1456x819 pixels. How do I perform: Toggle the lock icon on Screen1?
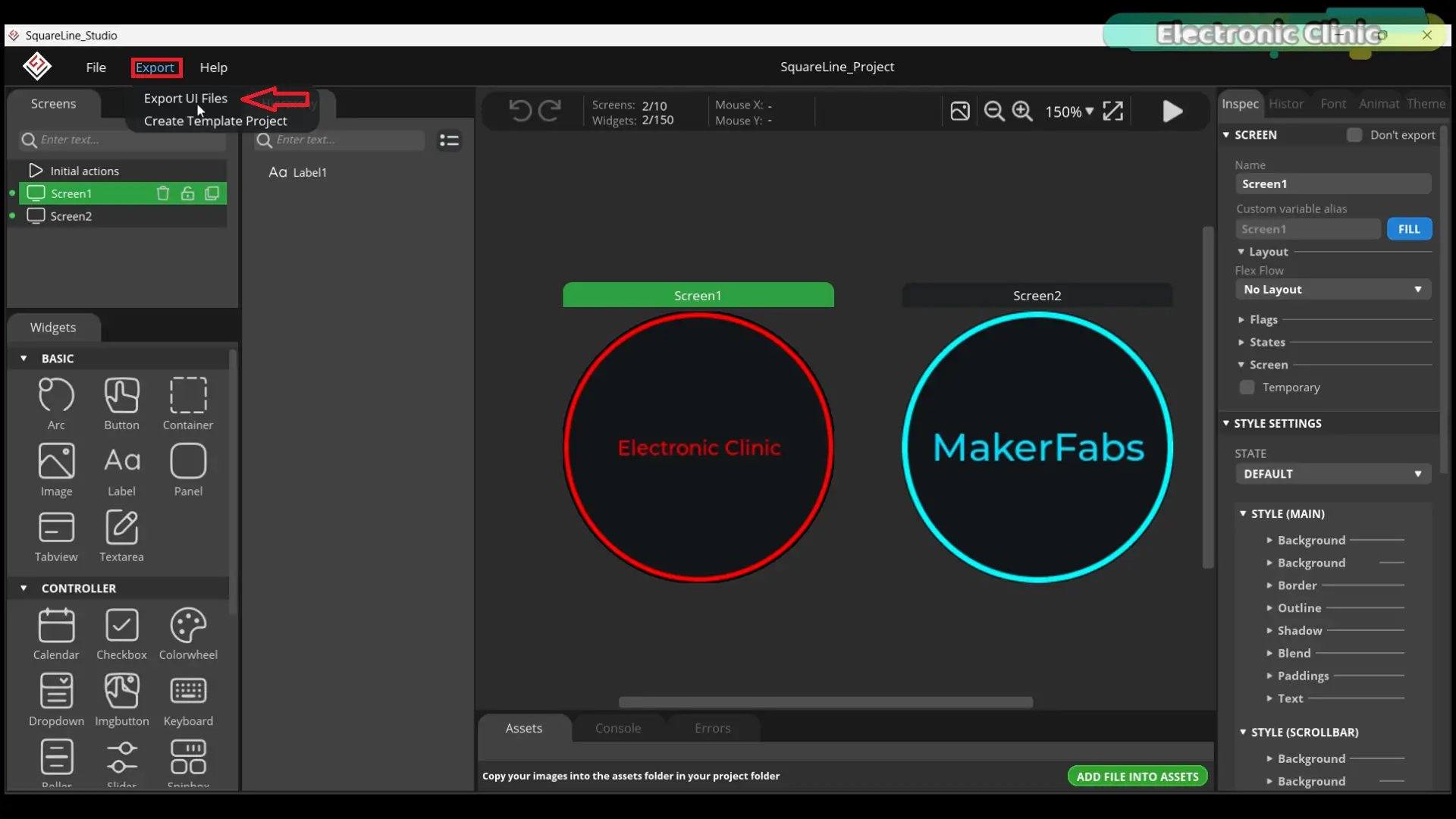[187, 193]
